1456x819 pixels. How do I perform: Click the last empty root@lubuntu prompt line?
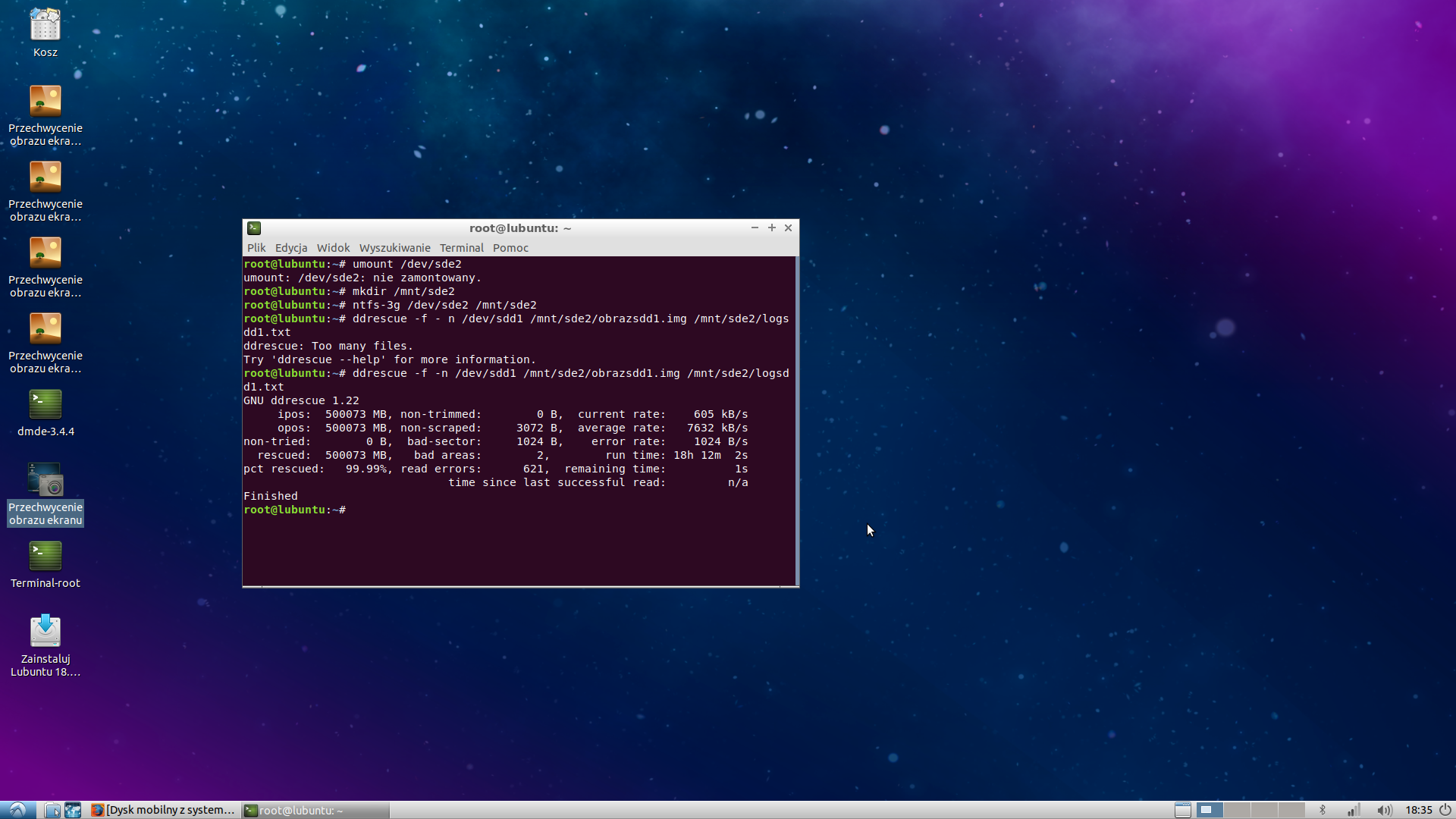[295, 510]
